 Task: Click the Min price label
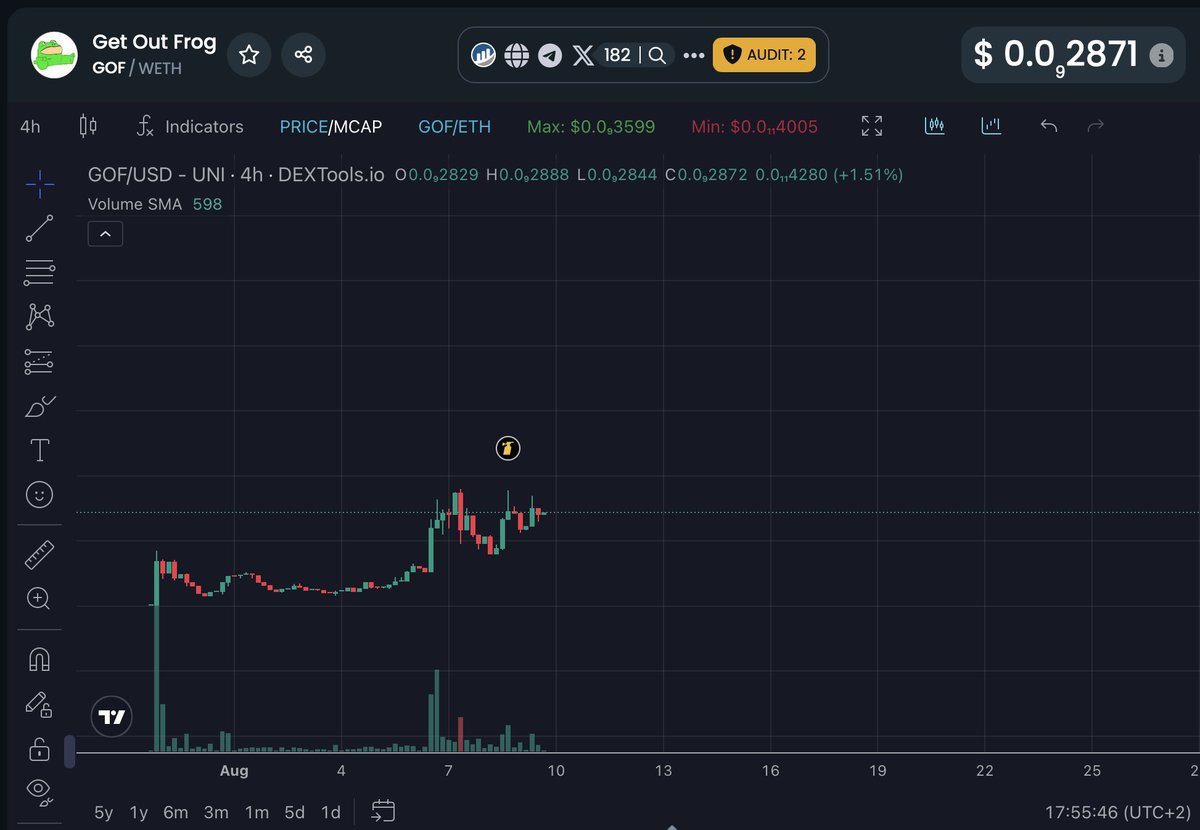[x=754, y=127]
